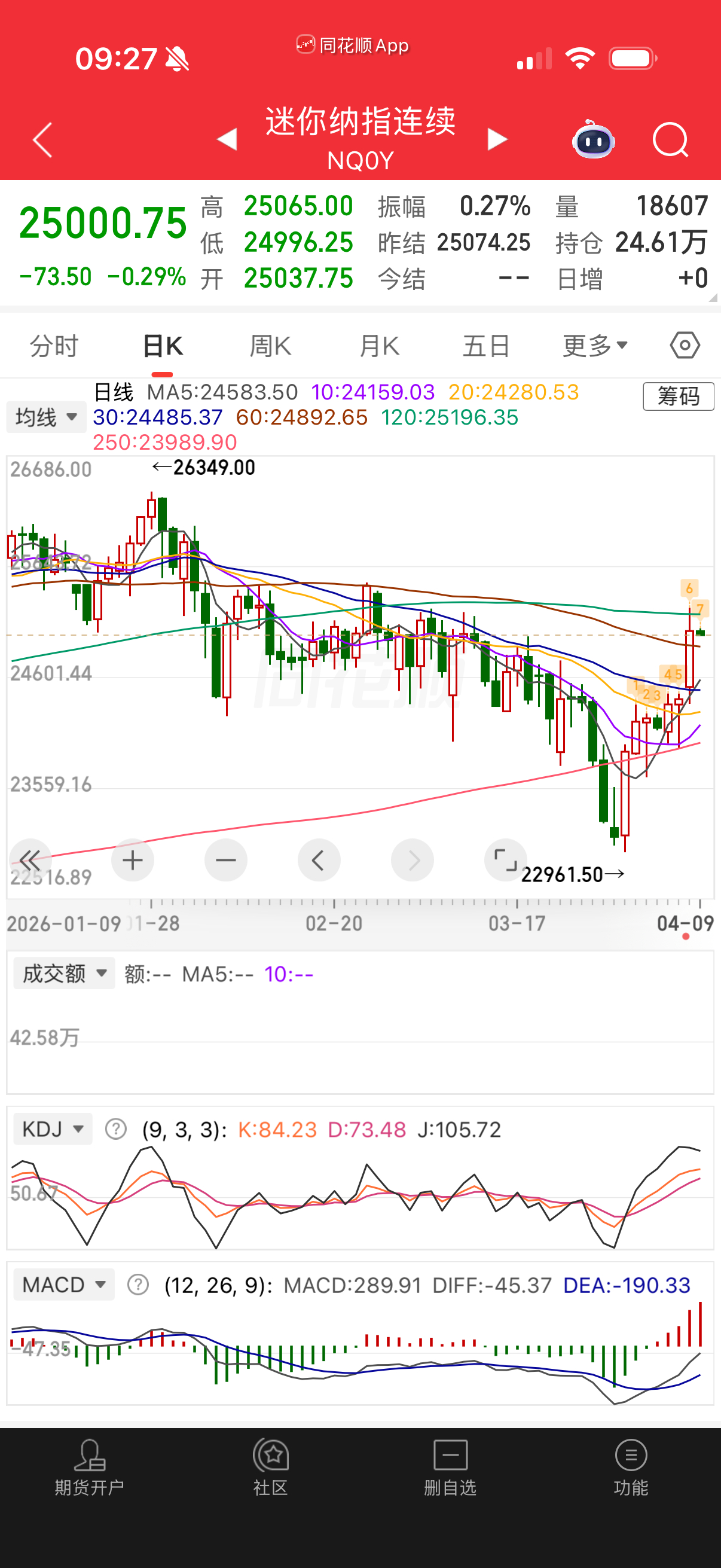
Task: Enter fullscreen chart mode
Action: [x=506, y=860]
